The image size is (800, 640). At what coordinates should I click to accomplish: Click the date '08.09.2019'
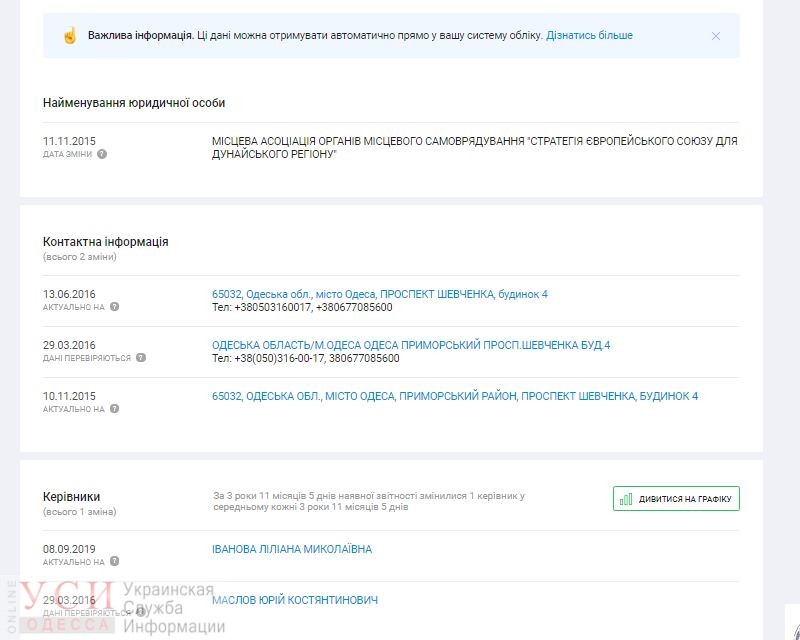click(x=69, y=549)
